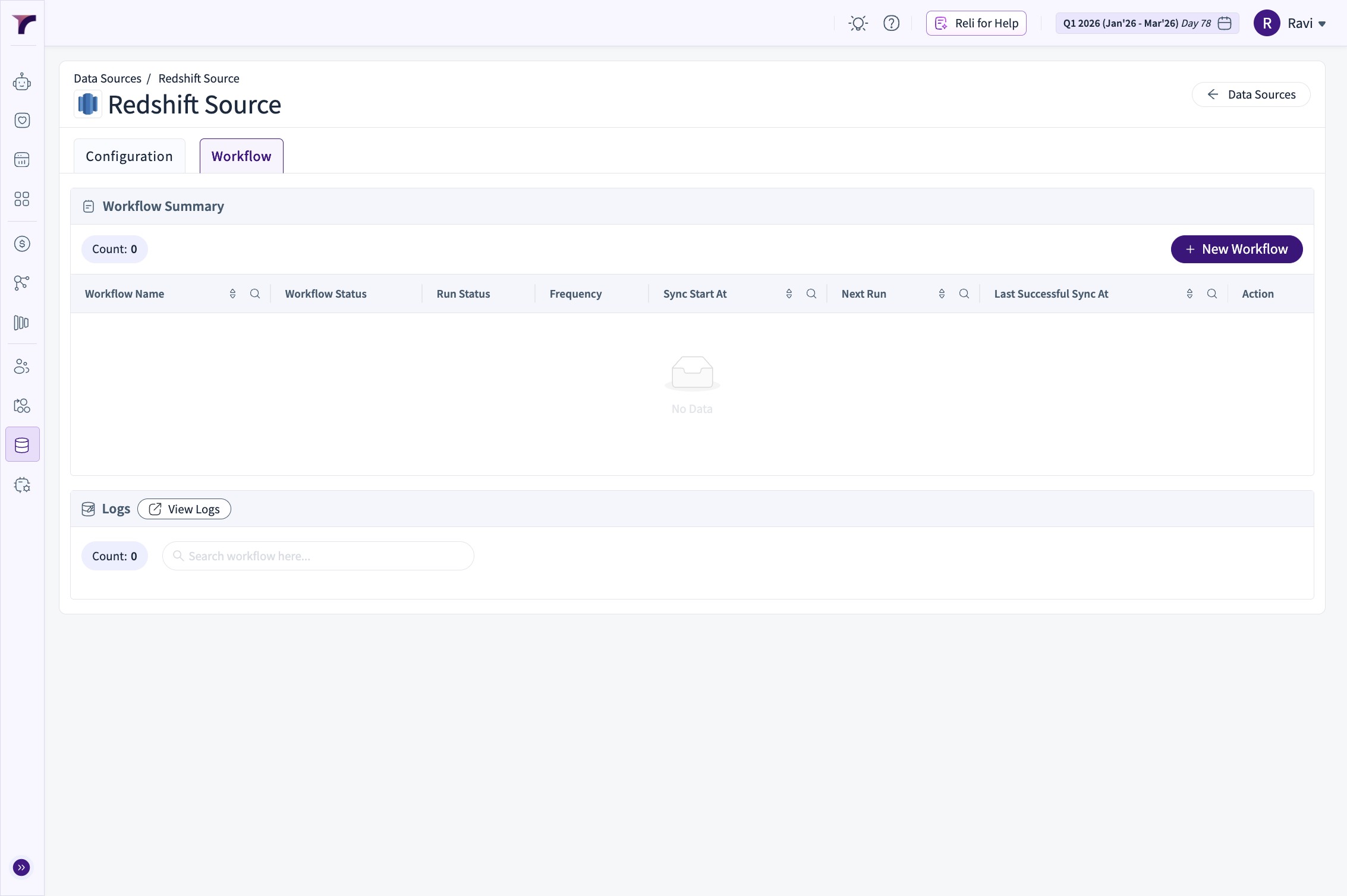Screen dimensions: 1347x896
Task: Sort by Sync Start At column
Action: pos(789,294)
